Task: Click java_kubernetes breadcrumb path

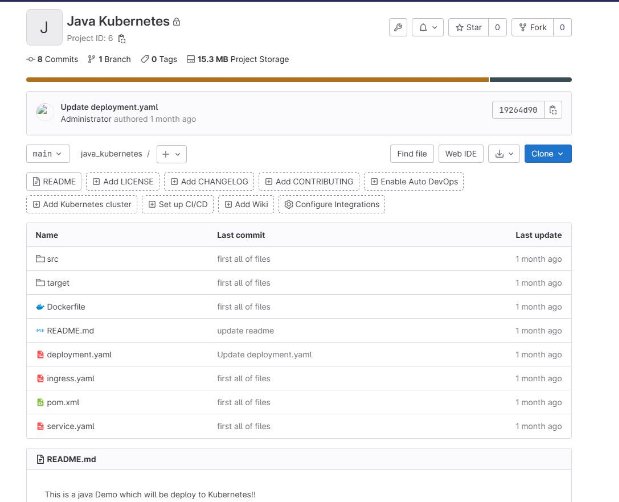Action: click(111, 154)
